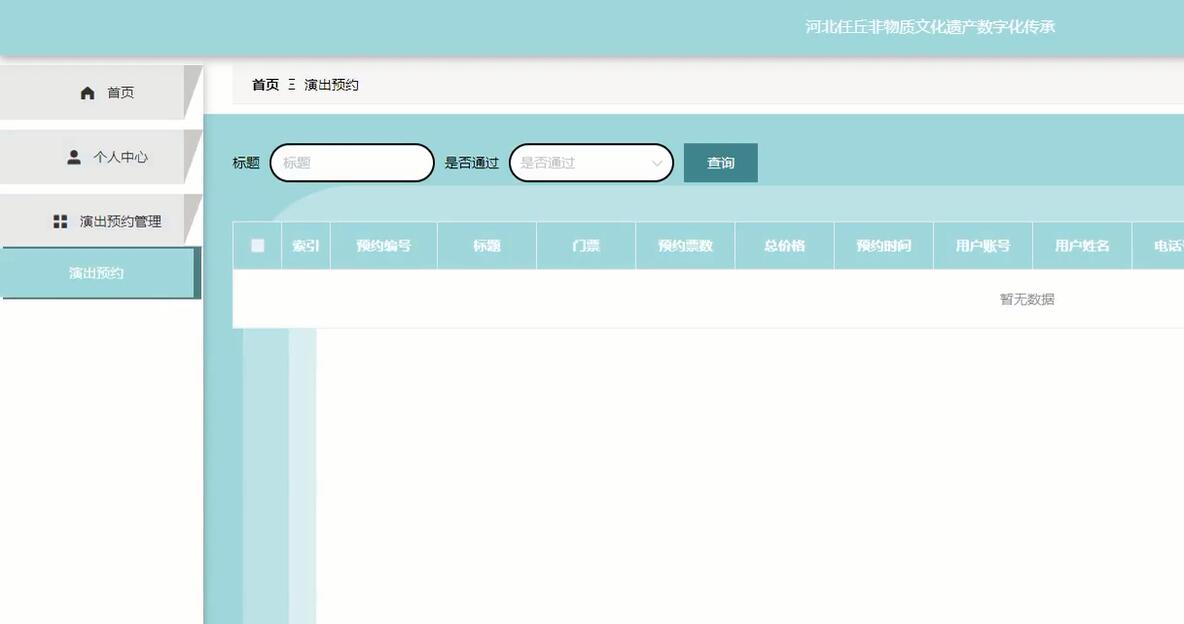Image resolution: width=1184 pixels, height=624 pixels.
Task: Click 用户账号 column header
Action: click(x=983, y=246)
